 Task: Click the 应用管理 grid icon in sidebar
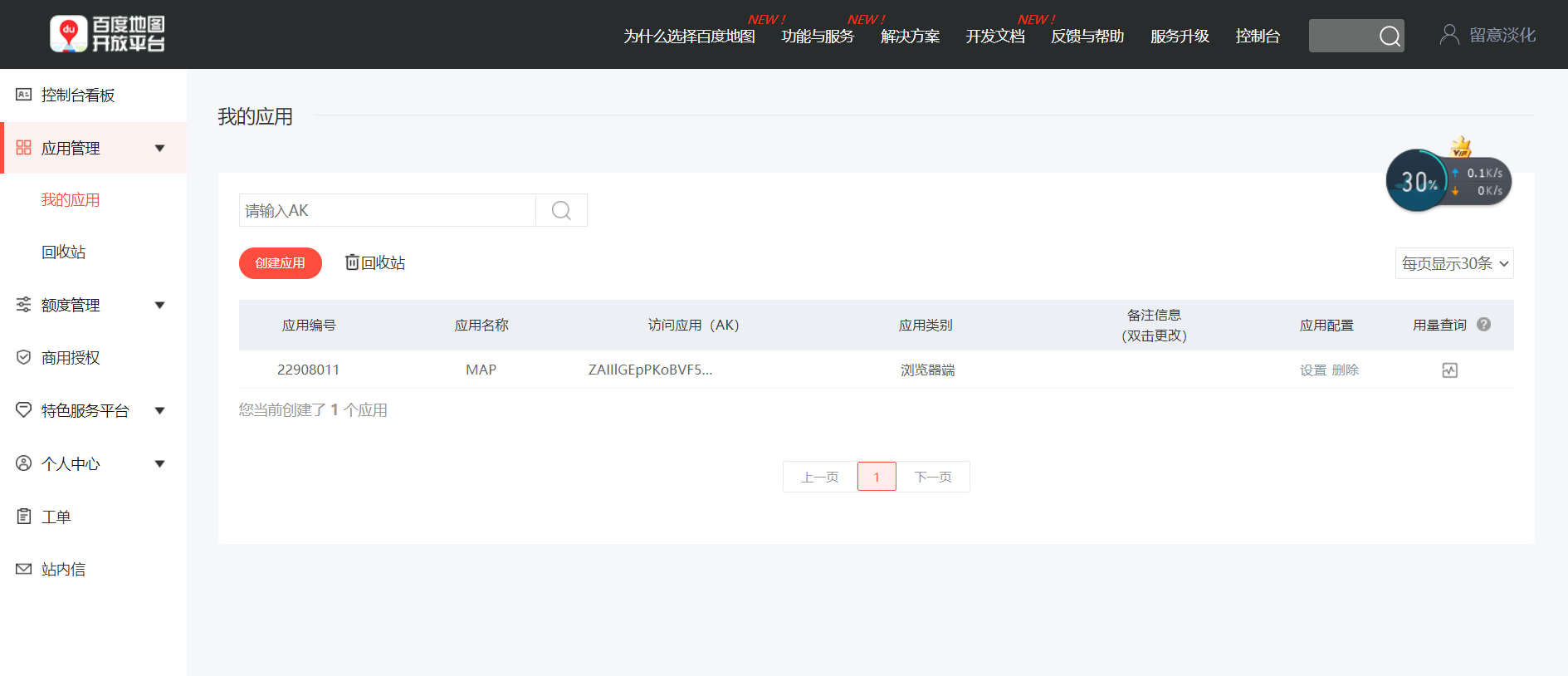[x=23, y=148]
